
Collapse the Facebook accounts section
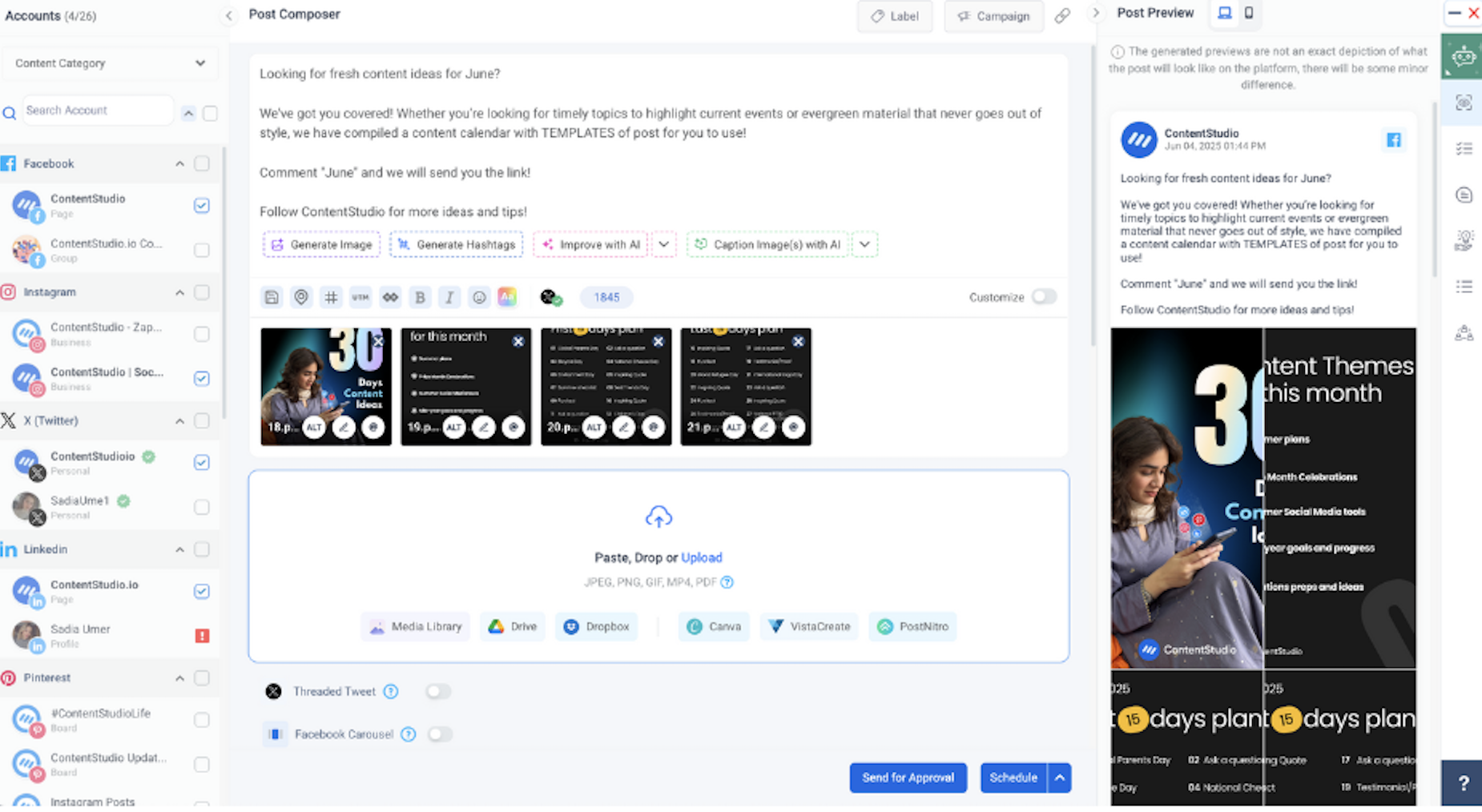pyautogui.click(x=179, y=163)
